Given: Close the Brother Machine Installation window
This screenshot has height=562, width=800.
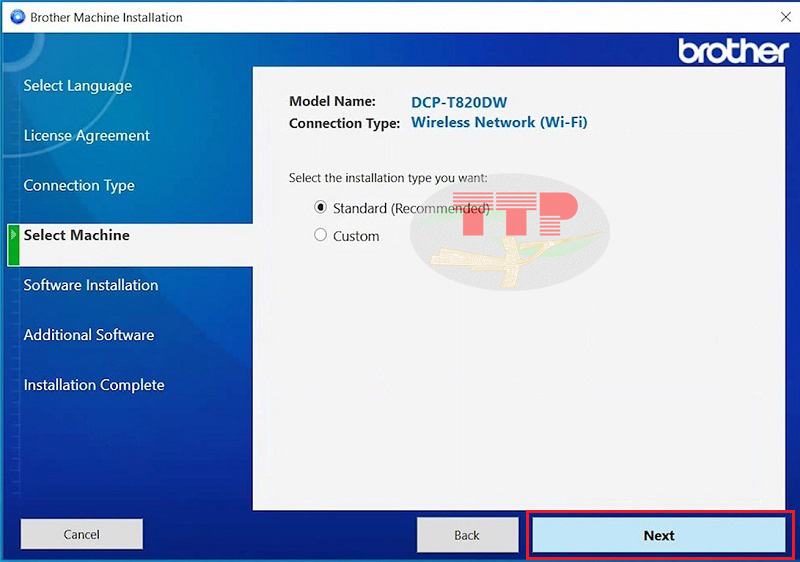Looking at the screenshot, I should click(x=786, y=17).
